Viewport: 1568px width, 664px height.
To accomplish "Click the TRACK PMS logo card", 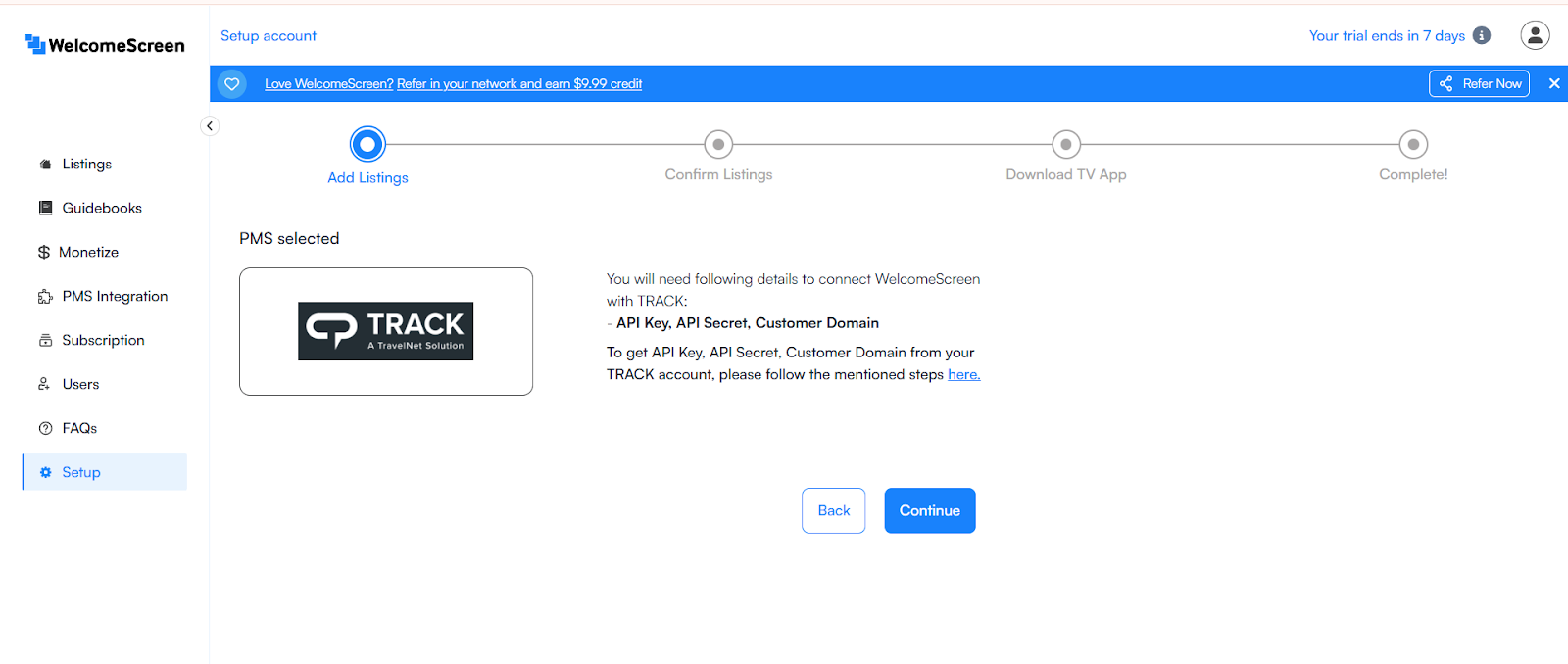I will pyautogui.click(x=386, y=331).
